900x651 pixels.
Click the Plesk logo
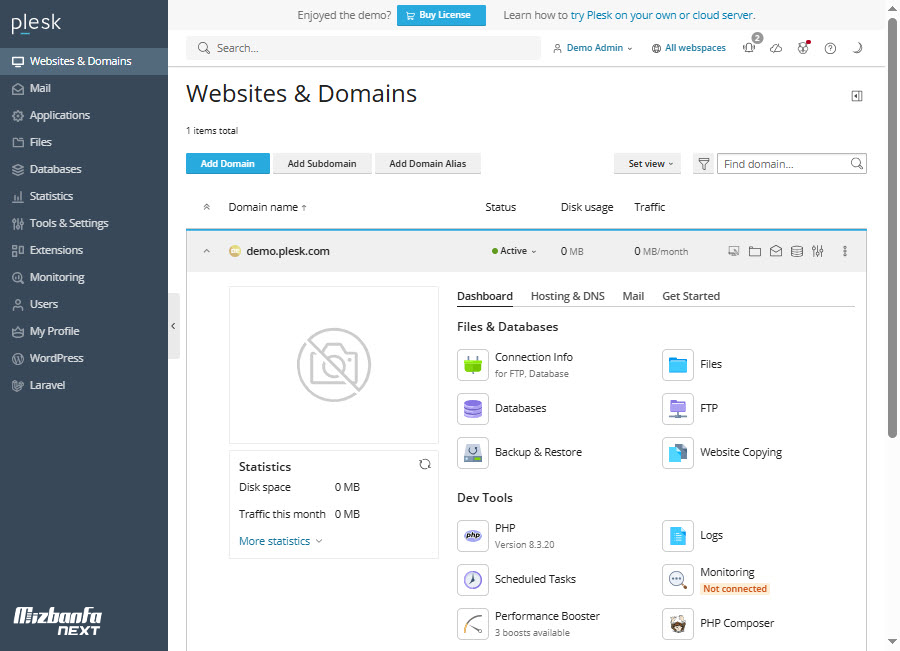click(36, 23)
